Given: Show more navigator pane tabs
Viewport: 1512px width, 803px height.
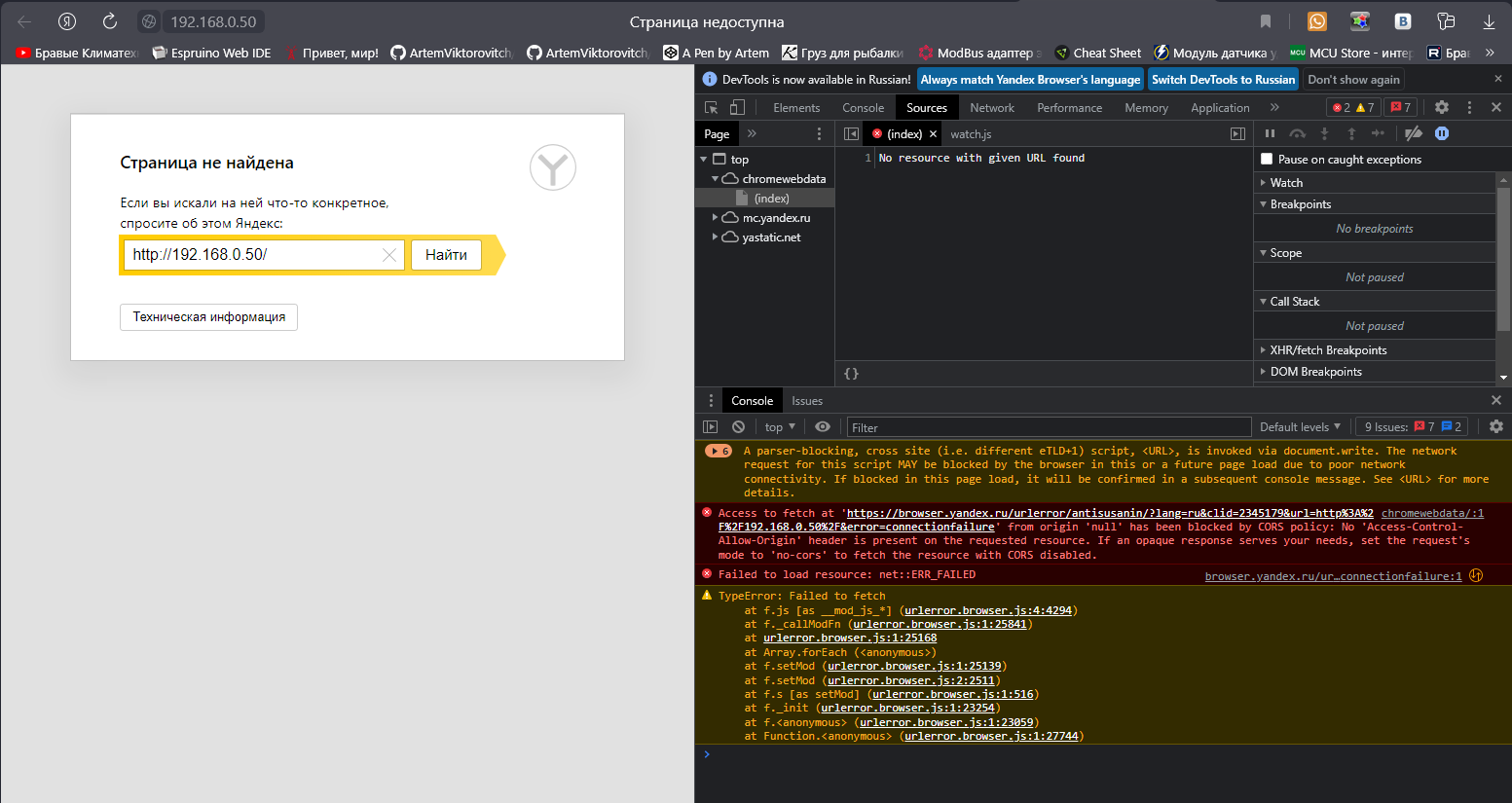Looking at the screenshot, I should point(752,134).
